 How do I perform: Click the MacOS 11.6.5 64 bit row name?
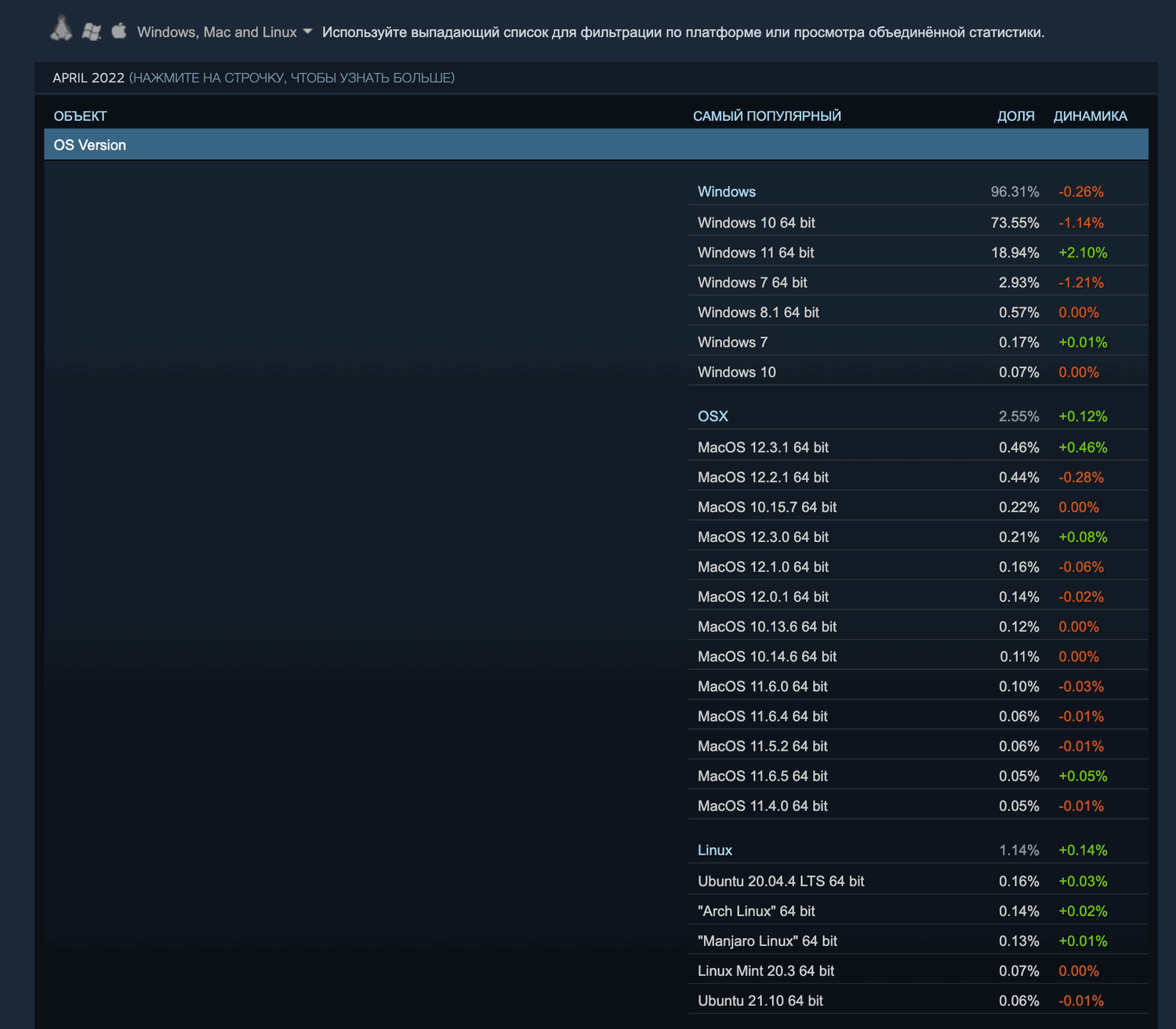point(763,776)
